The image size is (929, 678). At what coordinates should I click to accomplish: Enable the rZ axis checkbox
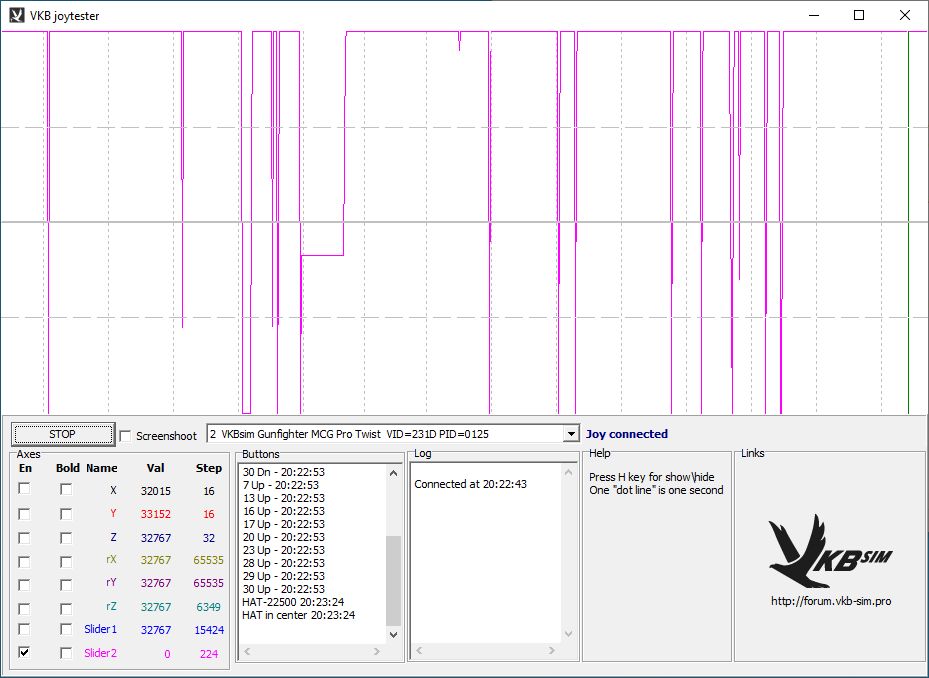coord(24,608)
